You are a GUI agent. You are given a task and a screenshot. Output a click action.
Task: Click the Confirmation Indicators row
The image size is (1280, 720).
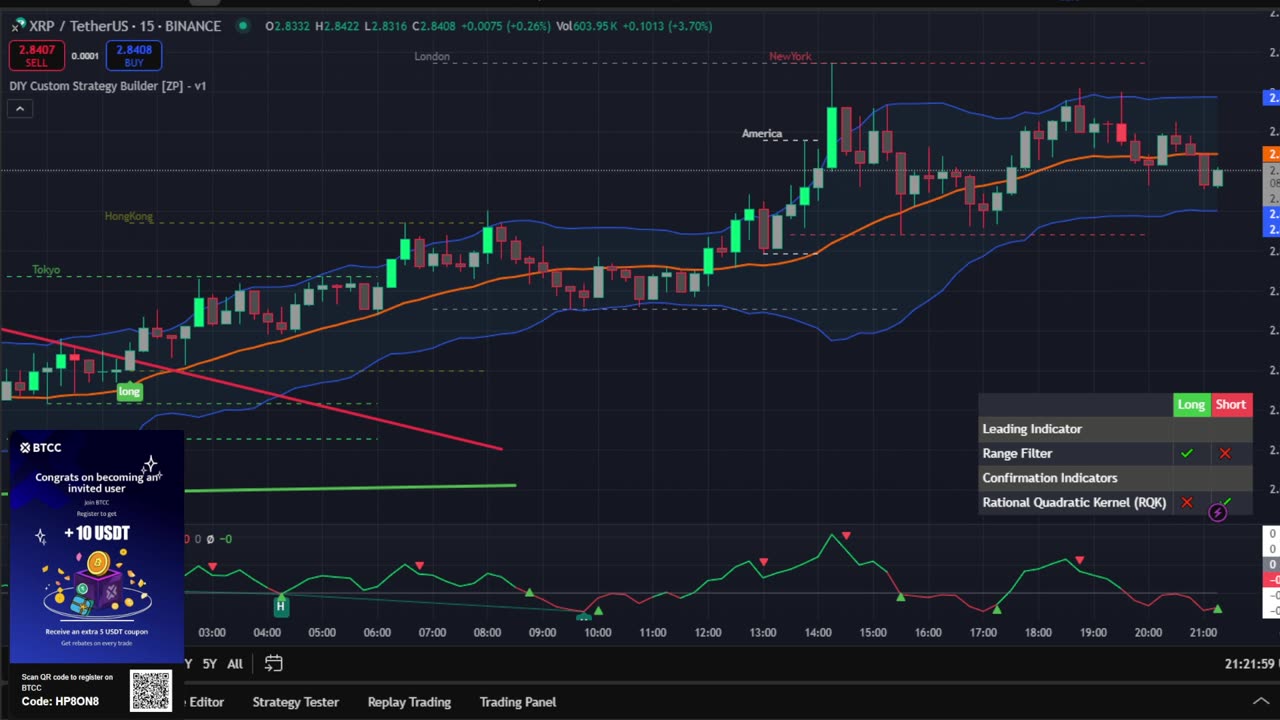pos(1115,477)
